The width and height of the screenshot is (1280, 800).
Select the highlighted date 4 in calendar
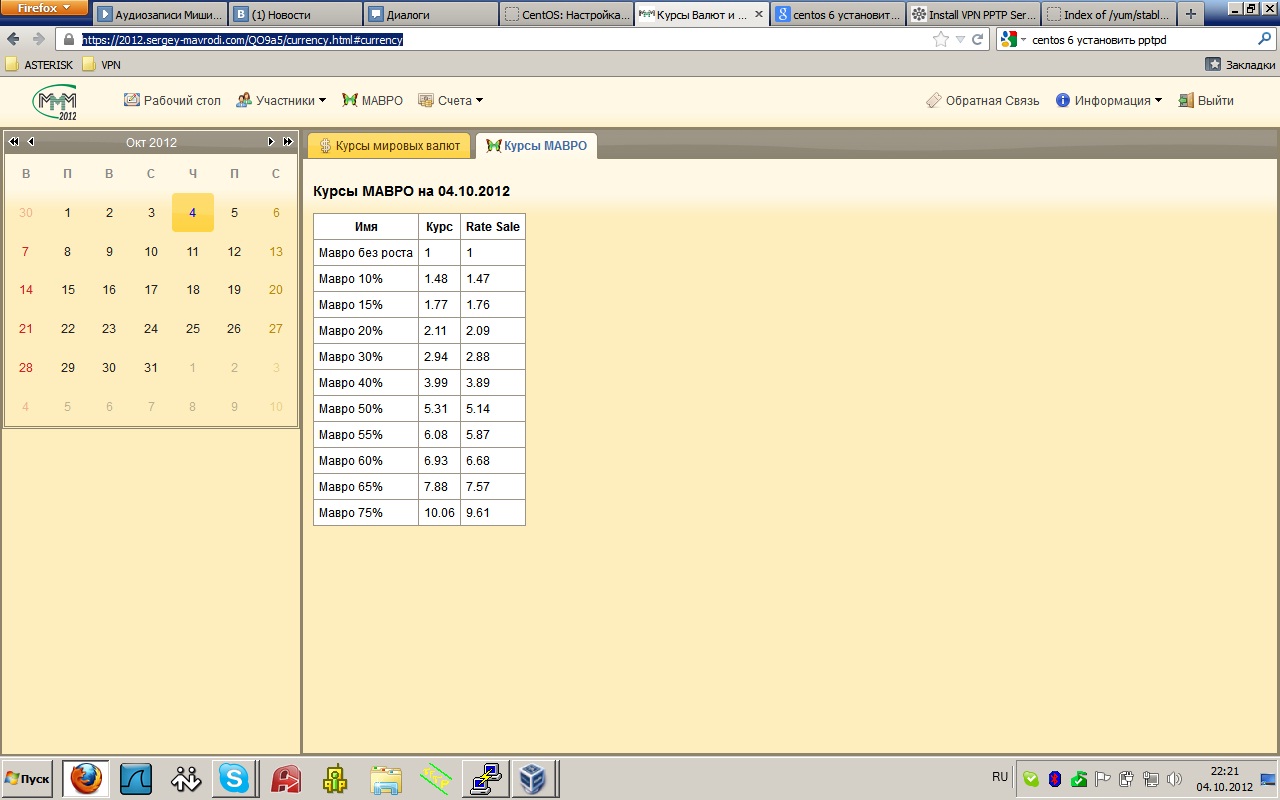click(193, 212)
